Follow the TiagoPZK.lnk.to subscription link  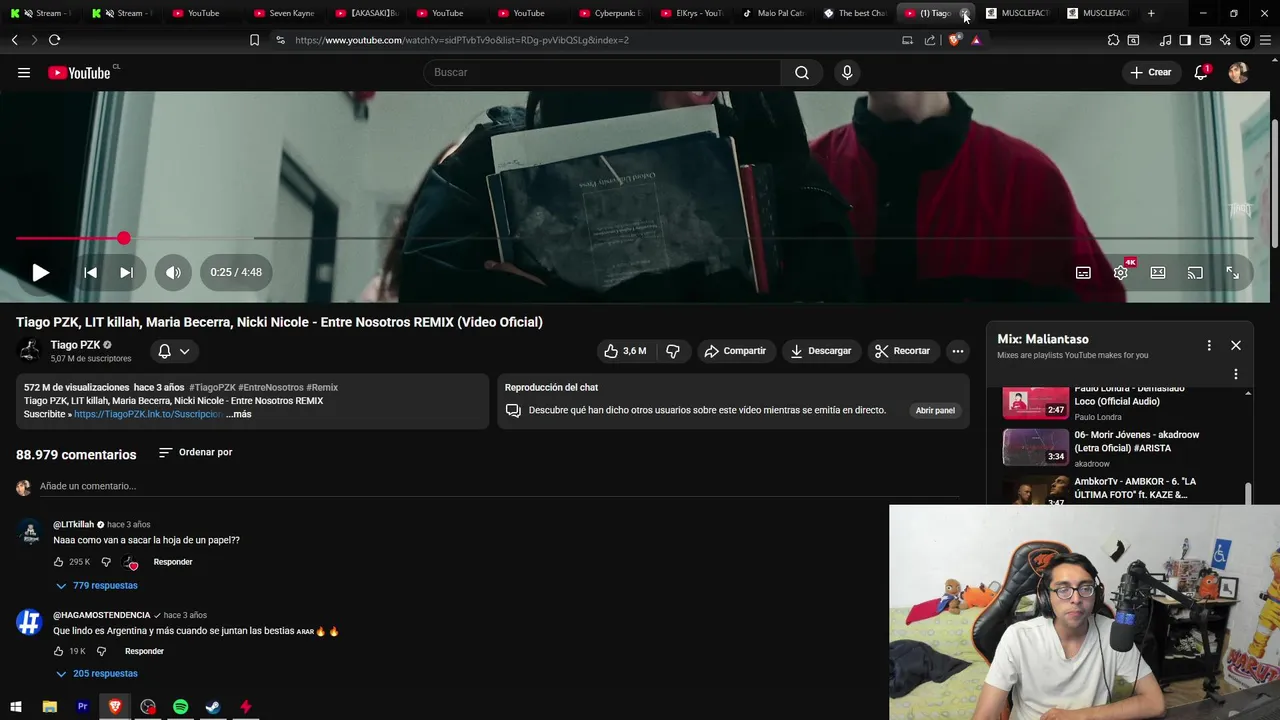(x=148, y=414)
